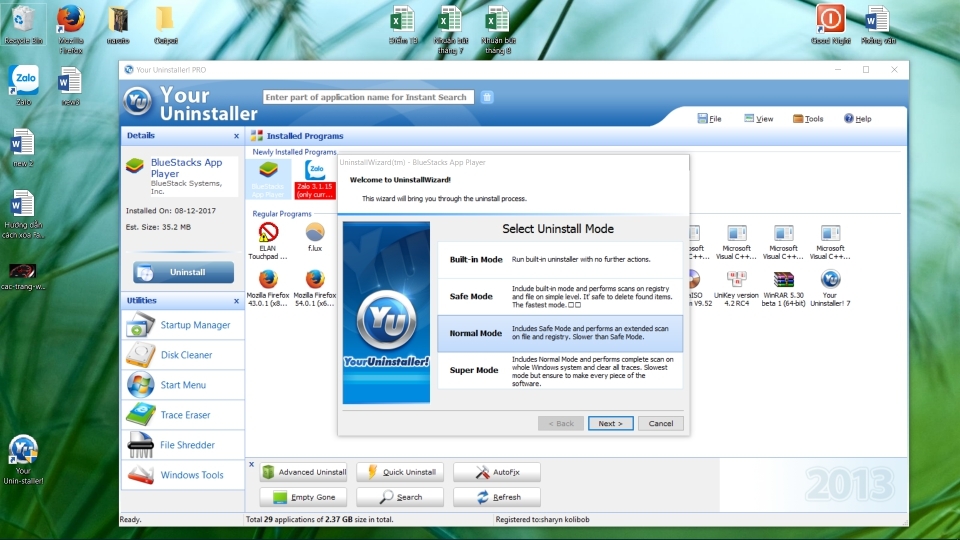Open the File menu
This screenshot has width=960, height=540.
coord(710,119)
